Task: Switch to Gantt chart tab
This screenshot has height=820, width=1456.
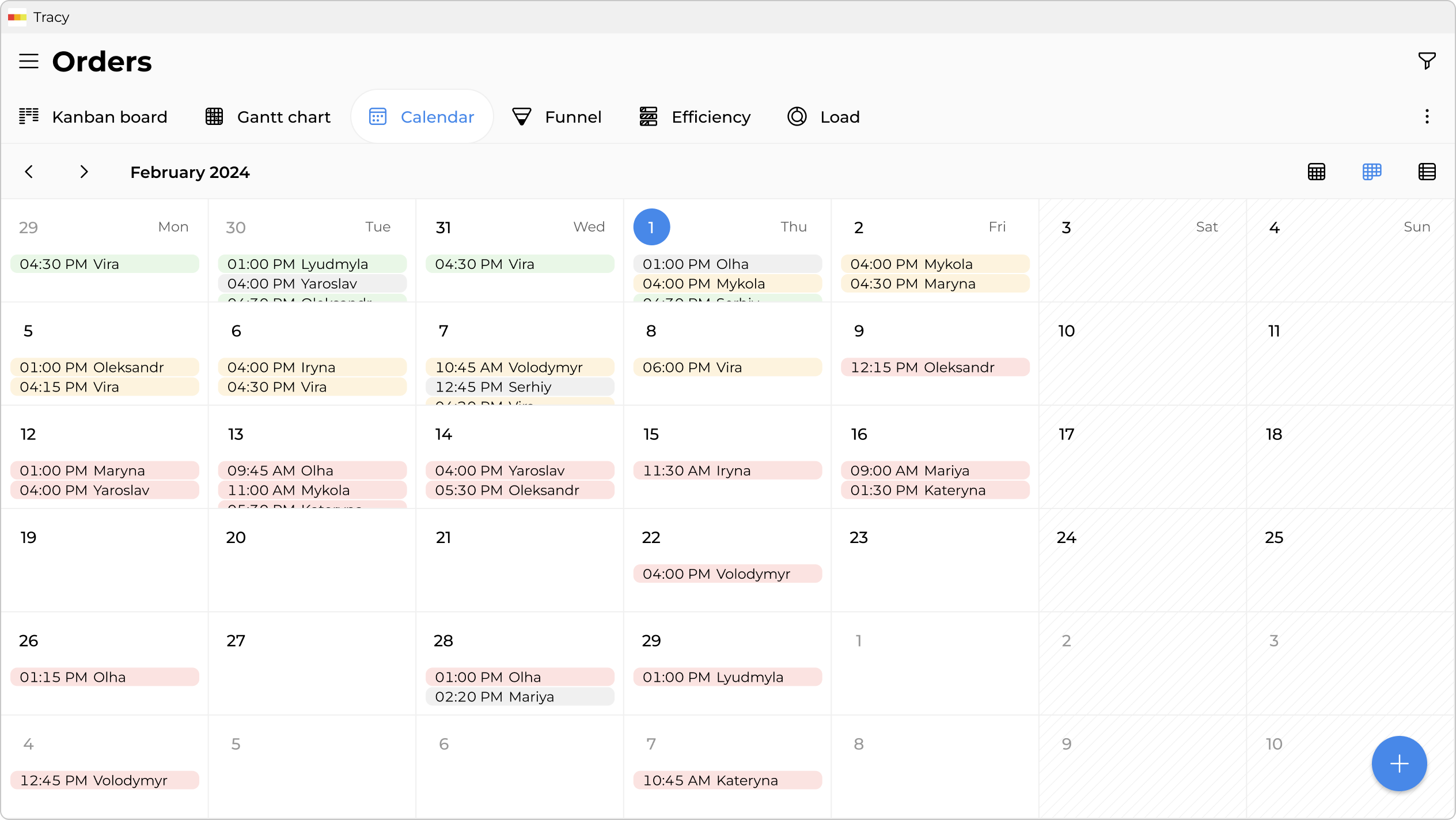Action: pos(268,117)
